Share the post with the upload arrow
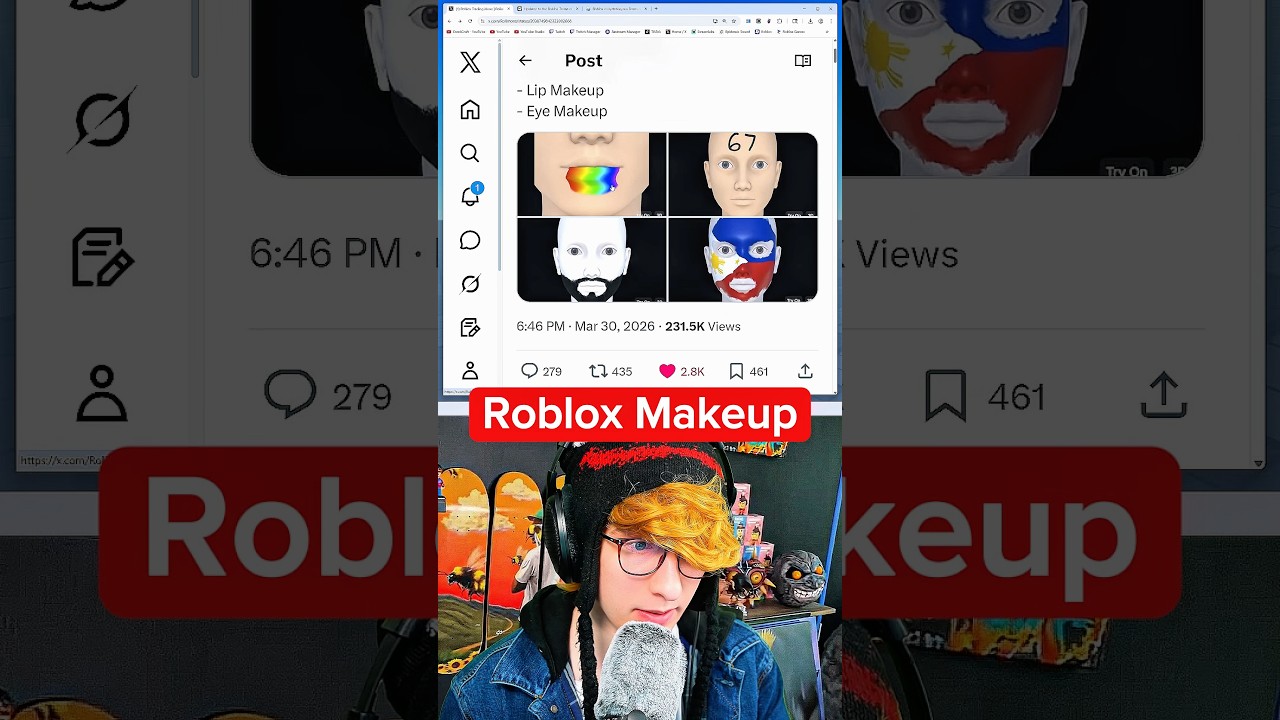Viewport: 1280px width, 720px height. coord(805,371)
